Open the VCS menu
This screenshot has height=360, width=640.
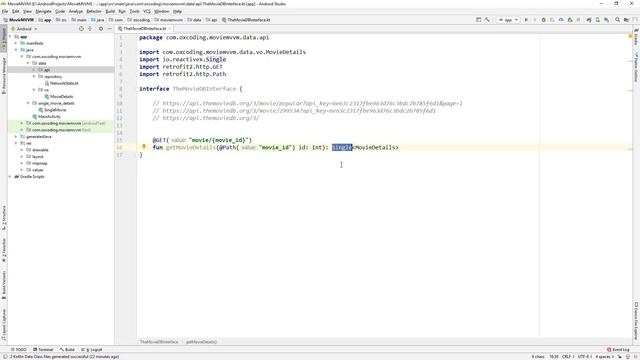pos(147,11)
